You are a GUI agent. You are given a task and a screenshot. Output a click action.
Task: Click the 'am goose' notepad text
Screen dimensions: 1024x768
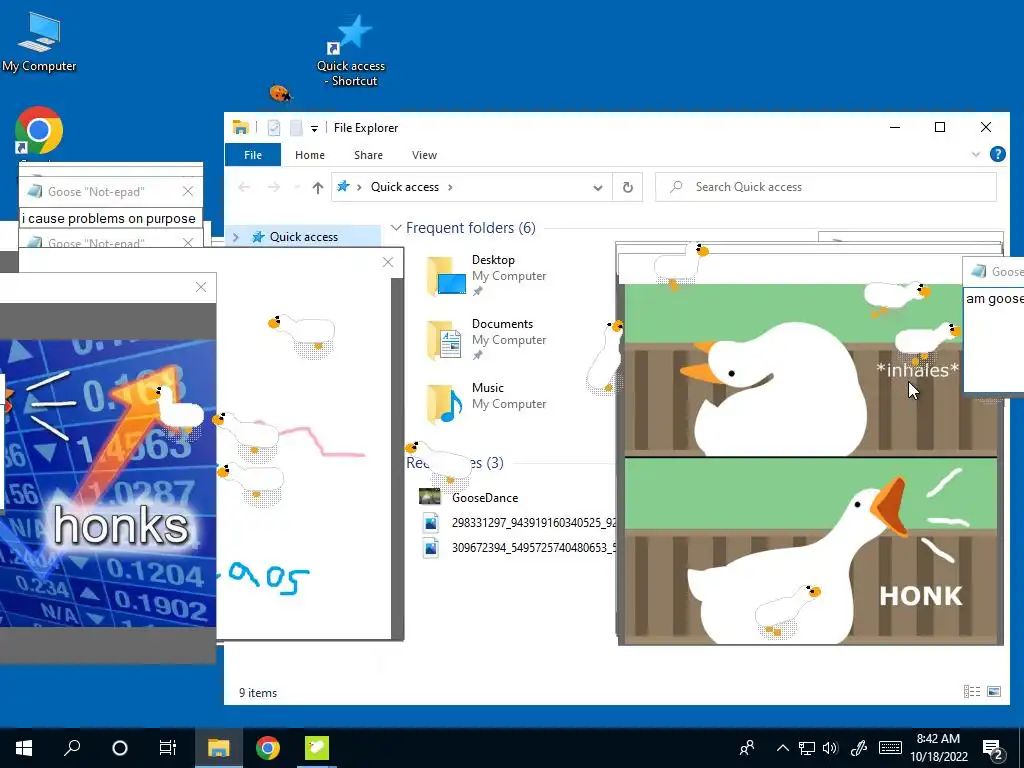click(994, 298)
